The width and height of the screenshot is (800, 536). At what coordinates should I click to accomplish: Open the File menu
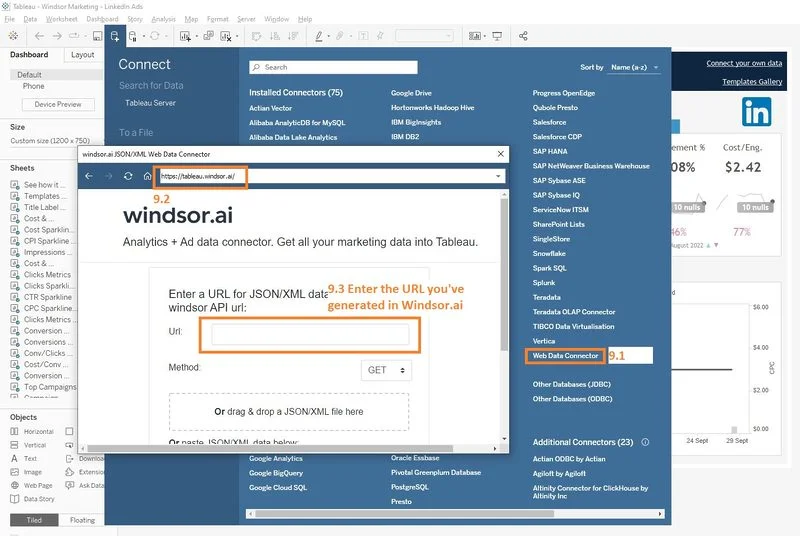pos(10,19)
